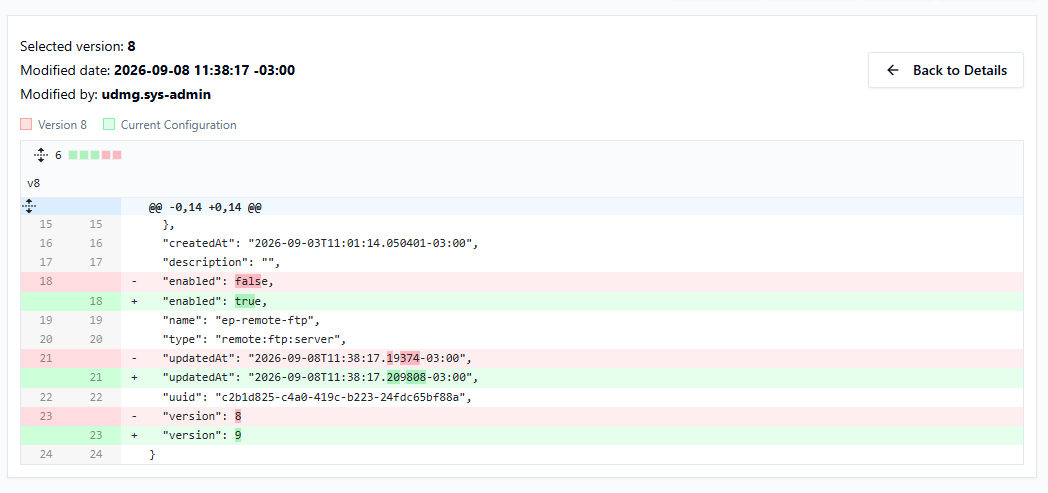Select removed line "enabled": false
The height and width of the screenshot is (493, 1048).
(x=522, y=282)
